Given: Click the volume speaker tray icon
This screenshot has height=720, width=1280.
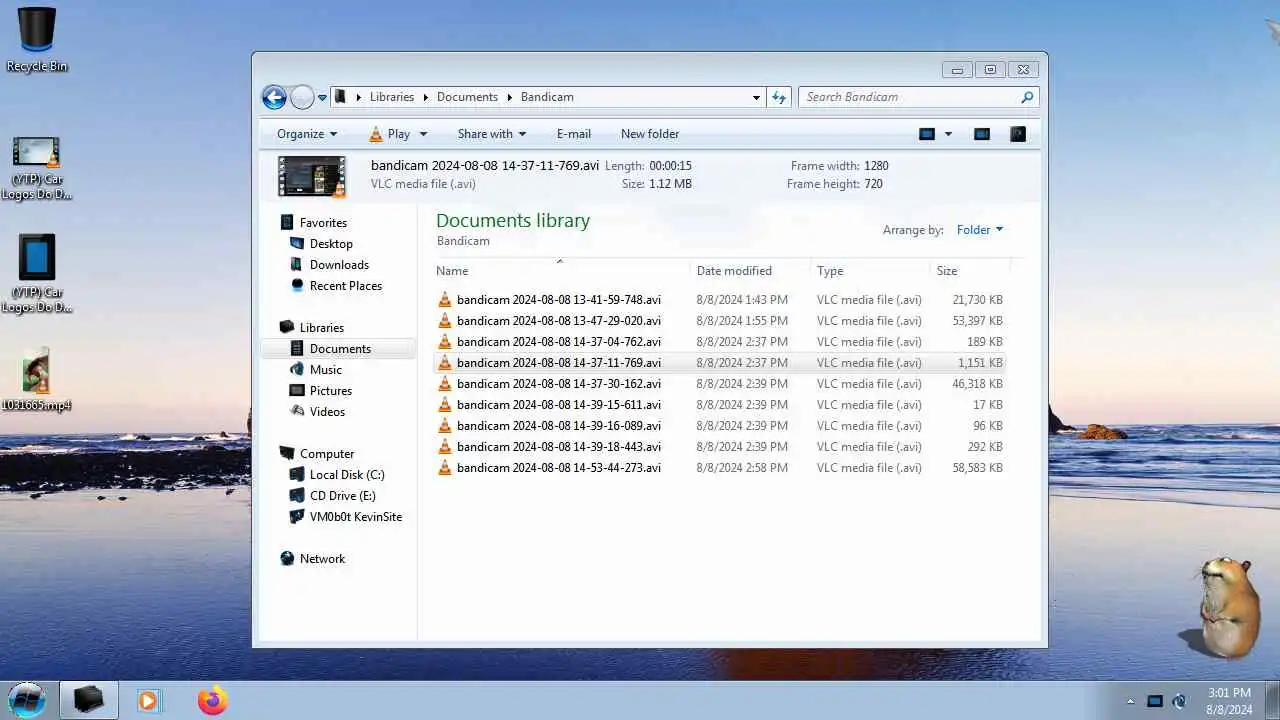Looking at the screenshot, I should 1179,701.
